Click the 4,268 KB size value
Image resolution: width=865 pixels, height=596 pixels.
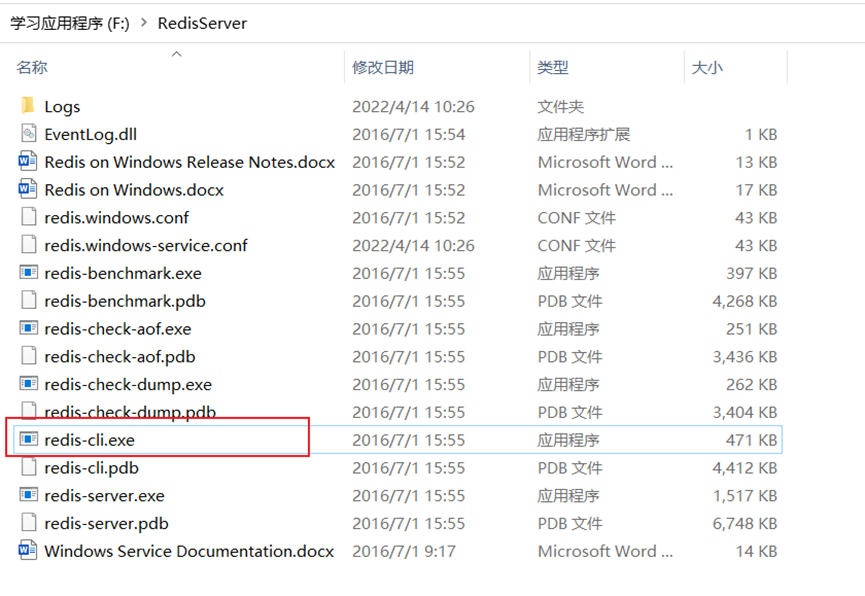point(745,301)
